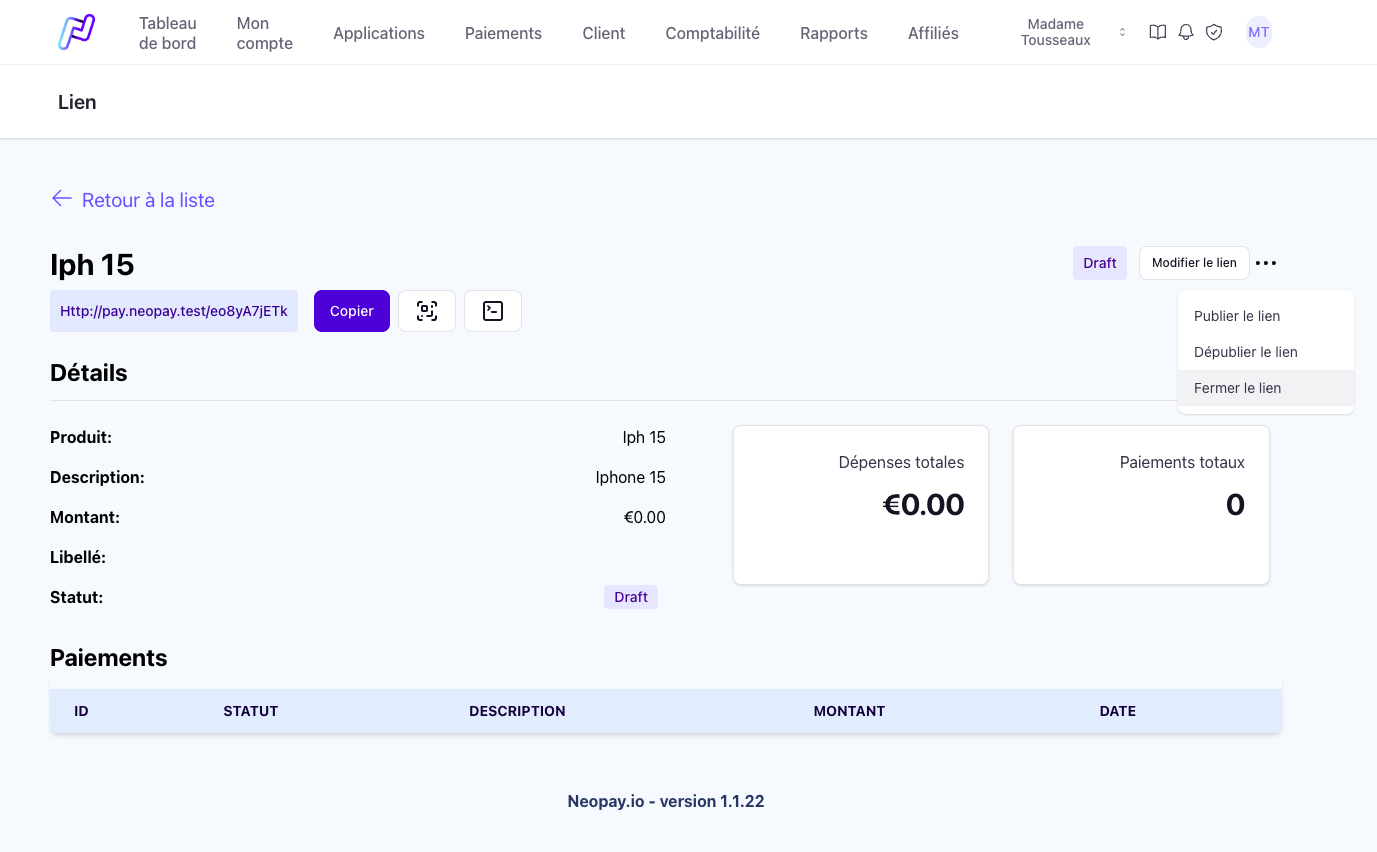Follow the Retour à la liste link
Image resolution: width=1377 pixels, height=852 pixels.
click(148, 200)
